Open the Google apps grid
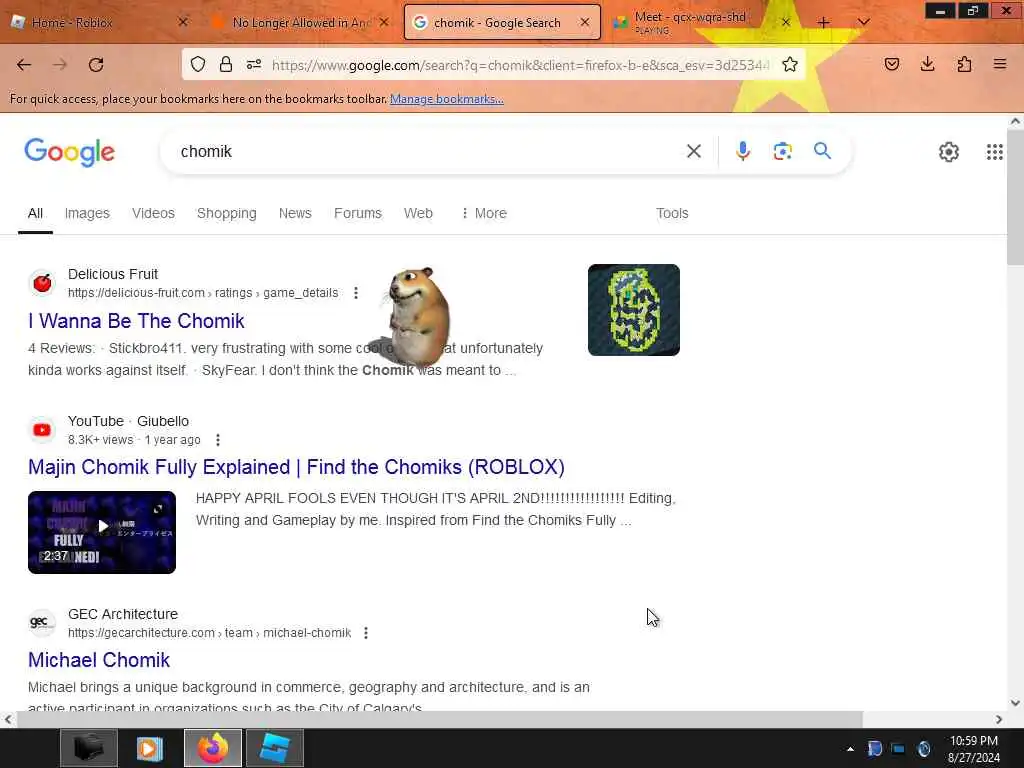1024x768 pixels. pos(994,152)
